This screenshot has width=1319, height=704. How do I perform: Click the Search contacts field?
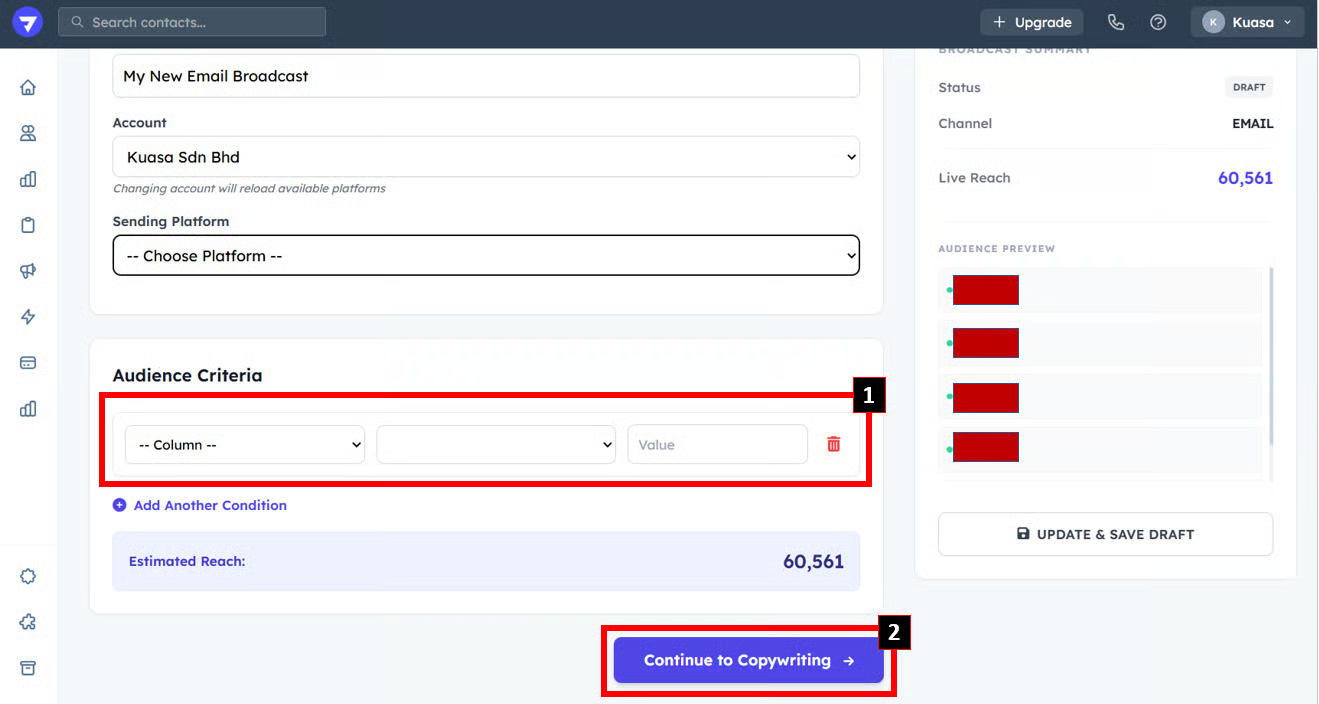click(192, 22)
